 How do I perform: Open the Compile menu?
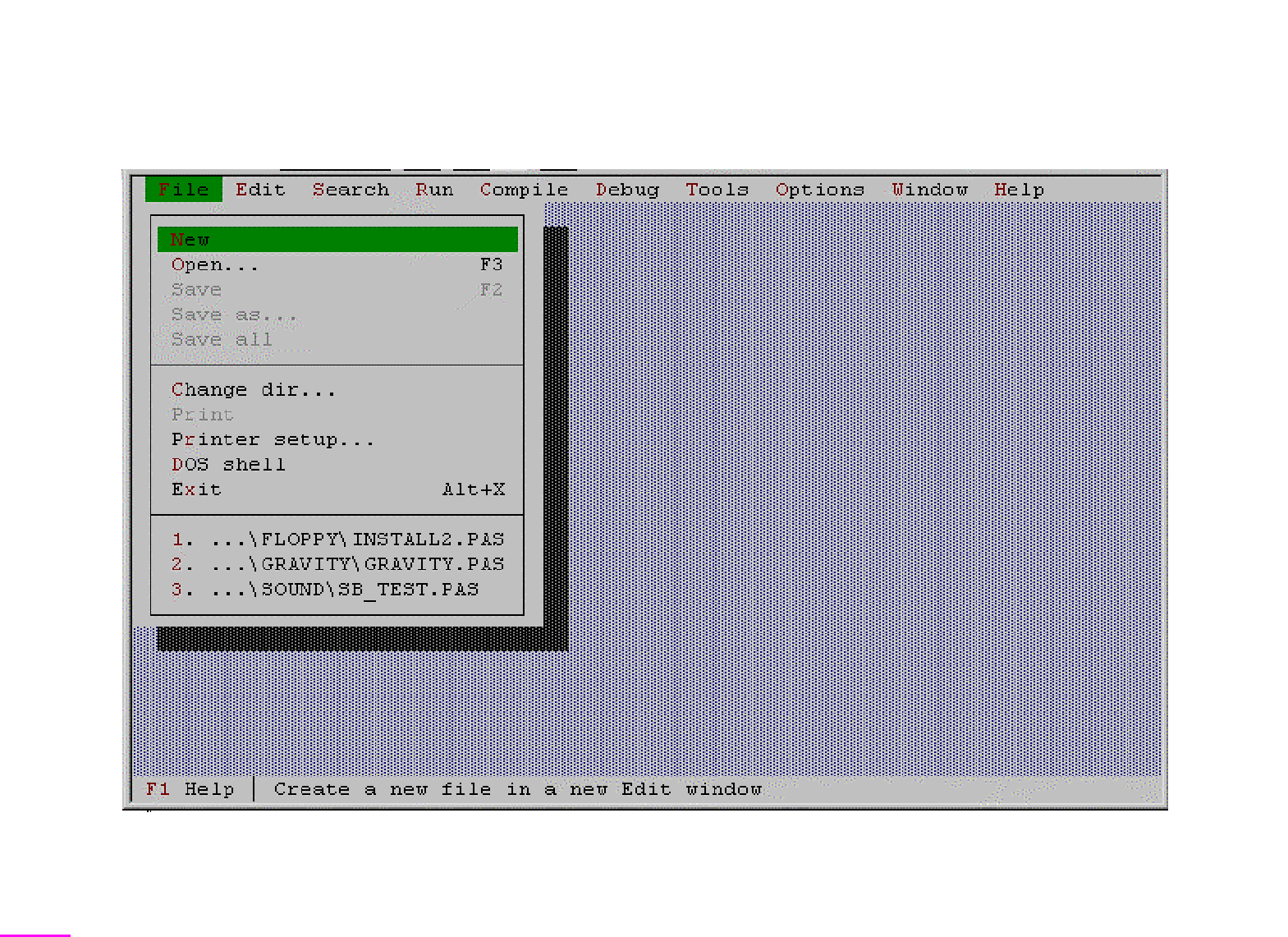pos(524,190)
